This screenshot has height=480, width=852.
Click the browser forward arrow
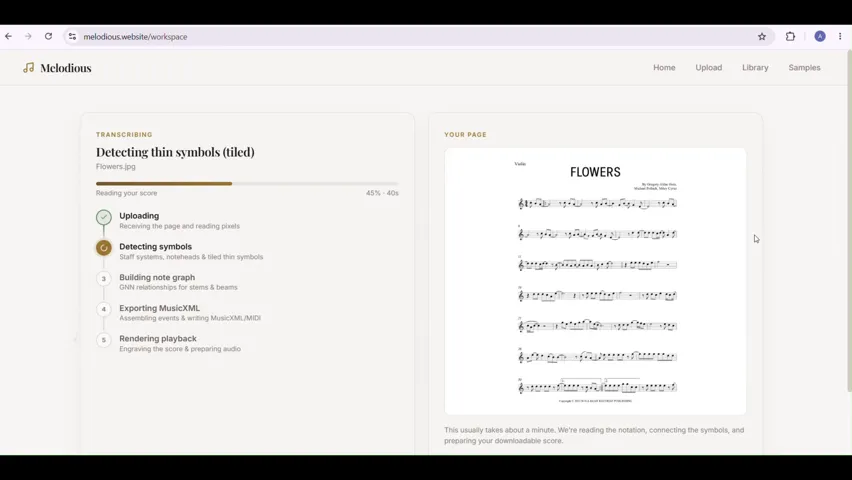(28, 36)
